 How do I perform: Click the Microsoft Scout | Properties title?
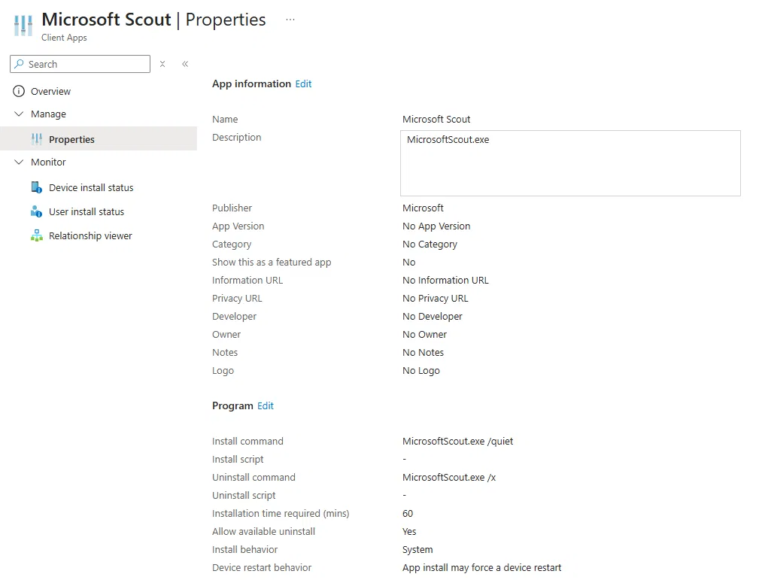pyautogui.click(x=153, y=20)
